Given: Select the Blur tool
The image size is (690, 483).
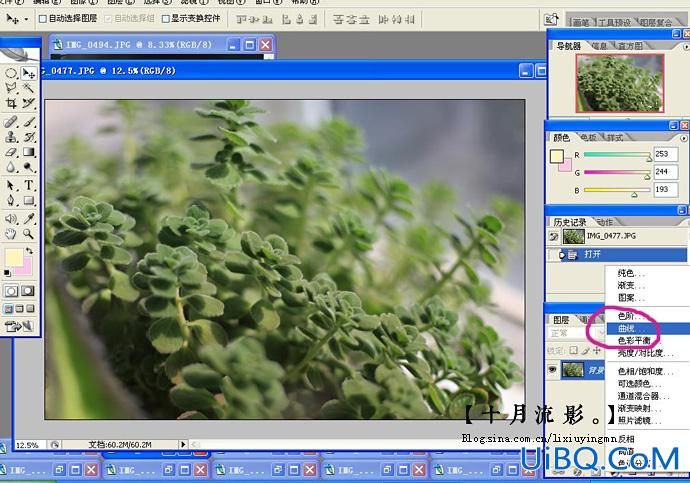Looking at the screenshot, I should pyautogui.click(x=11, y=167).
